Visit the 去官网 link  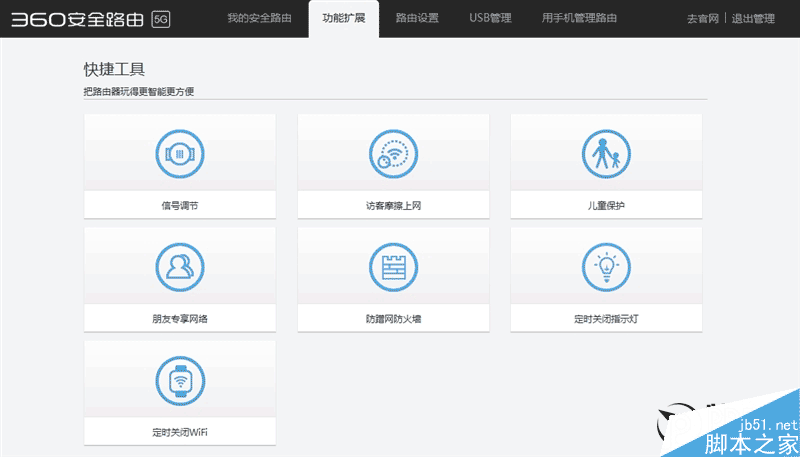click(703, 19)
